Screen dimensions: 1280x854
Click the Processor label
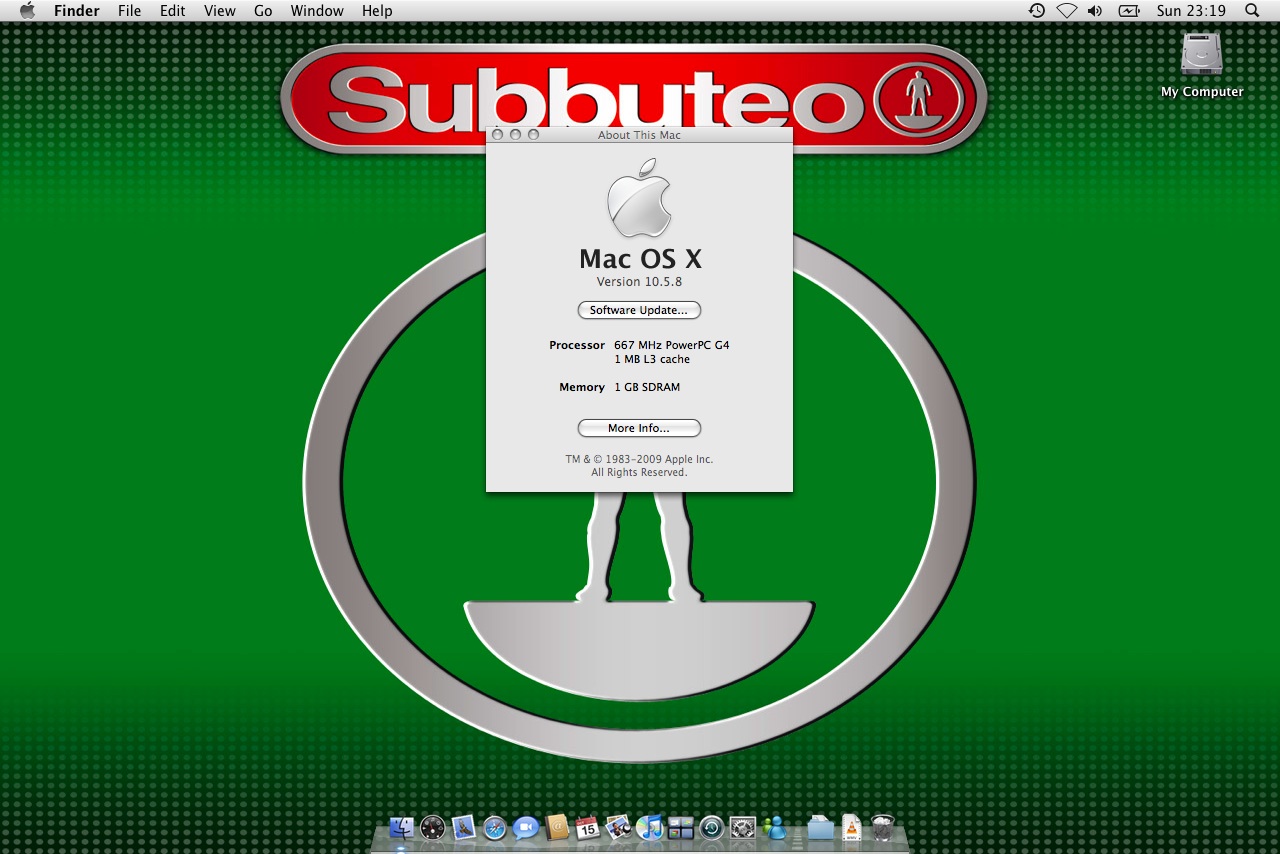(577, 345)
